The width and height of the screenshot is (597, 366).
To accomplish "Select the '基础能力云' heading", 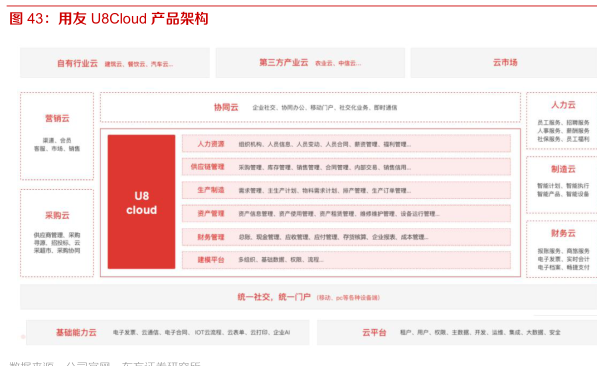I will (x=76, y=332).
